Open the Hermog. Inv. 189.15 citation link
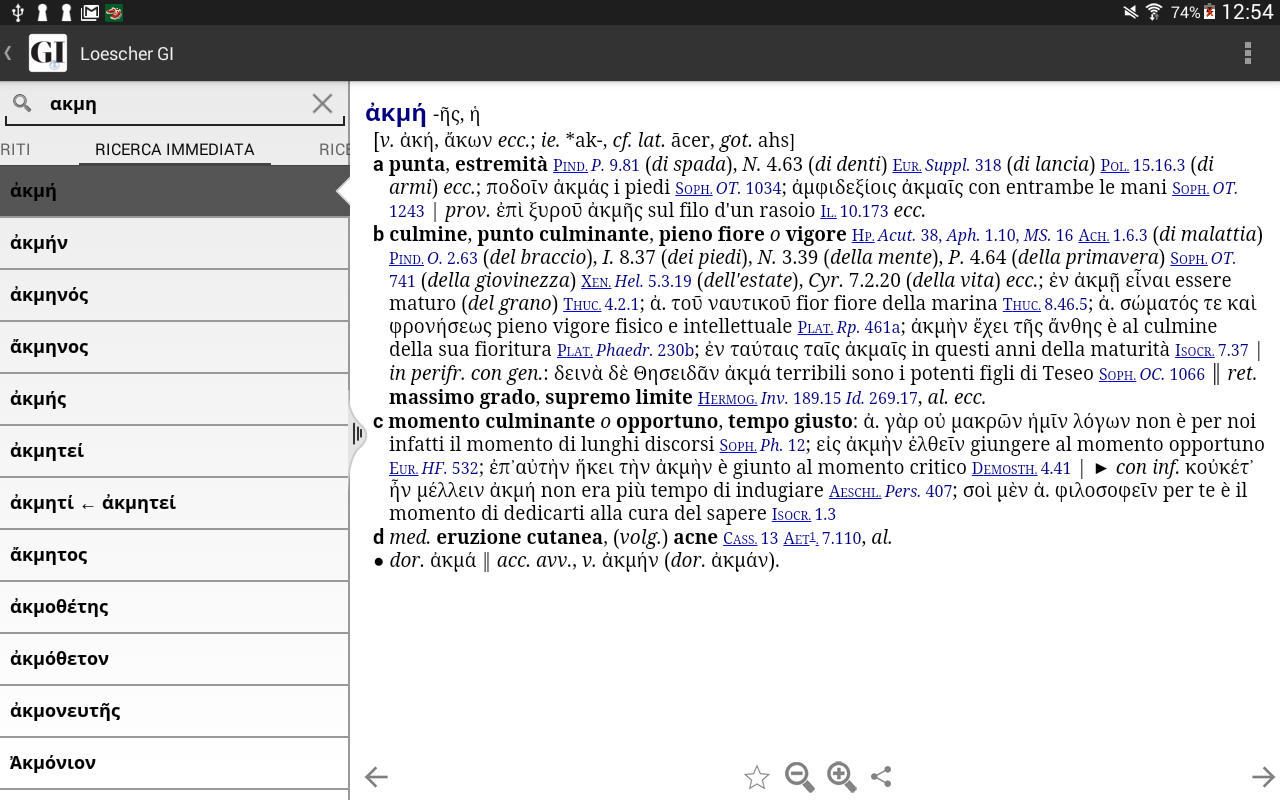The height and width of the screenshot is (800, 1280). 770,397
